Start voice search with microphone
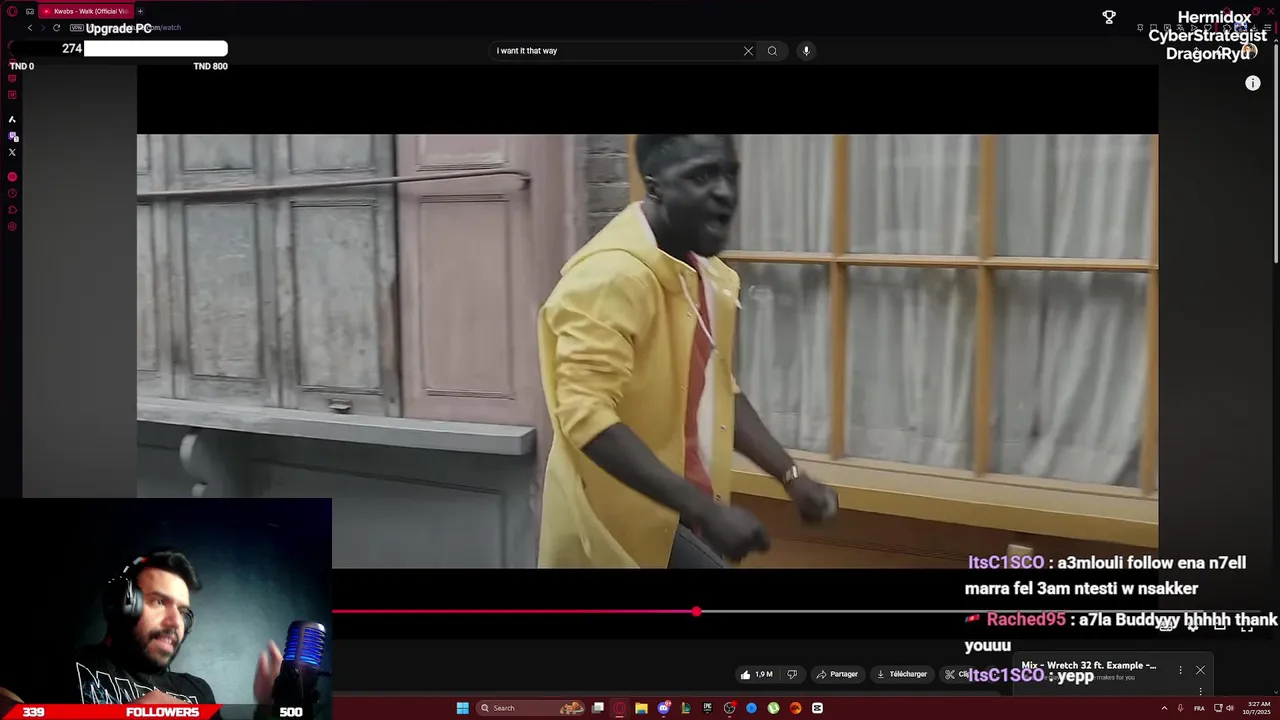The height and width of the screenshot is (720, 1280). point(806,51)
